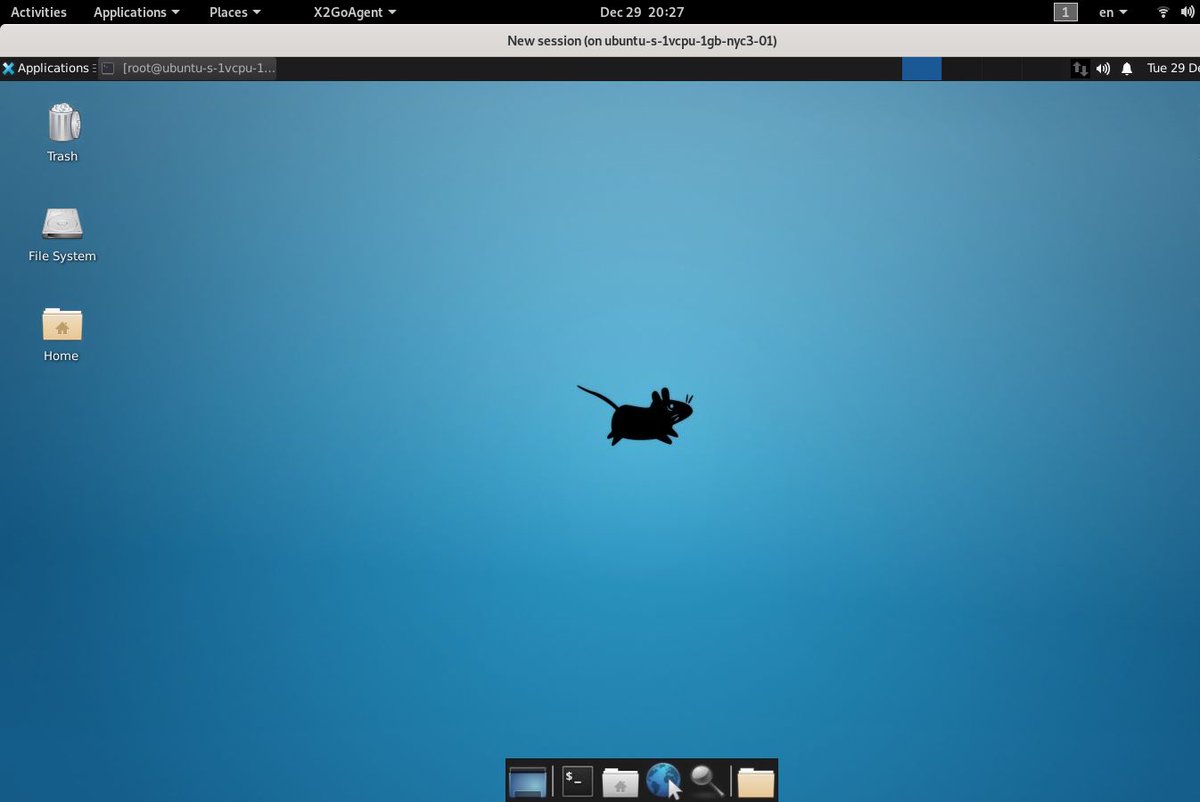Viewport: 1200px width, 802px height.
Task: Select the root@ubuntu terminal taskbar button
Action: tap(188, 68)
